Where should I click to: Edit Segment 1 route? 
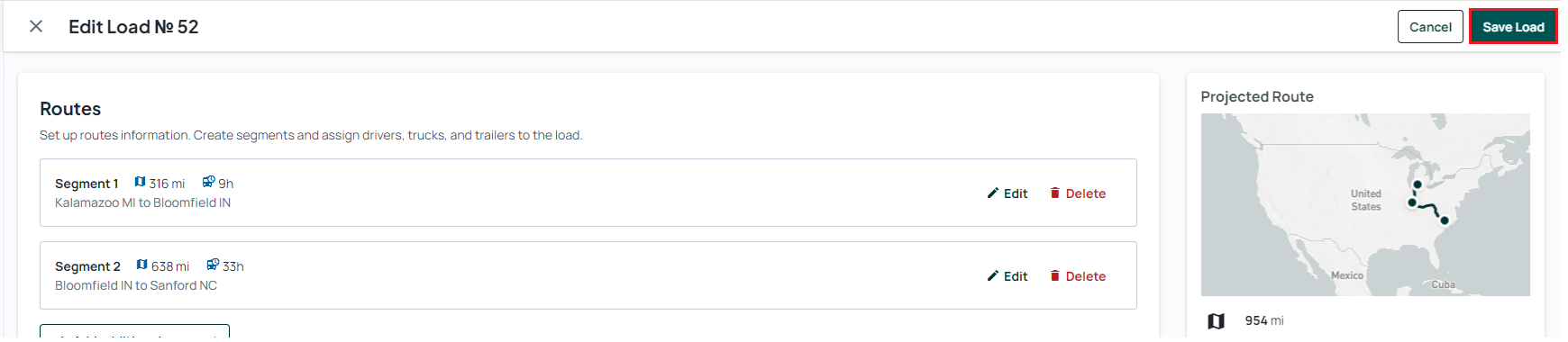(1007, 193)
